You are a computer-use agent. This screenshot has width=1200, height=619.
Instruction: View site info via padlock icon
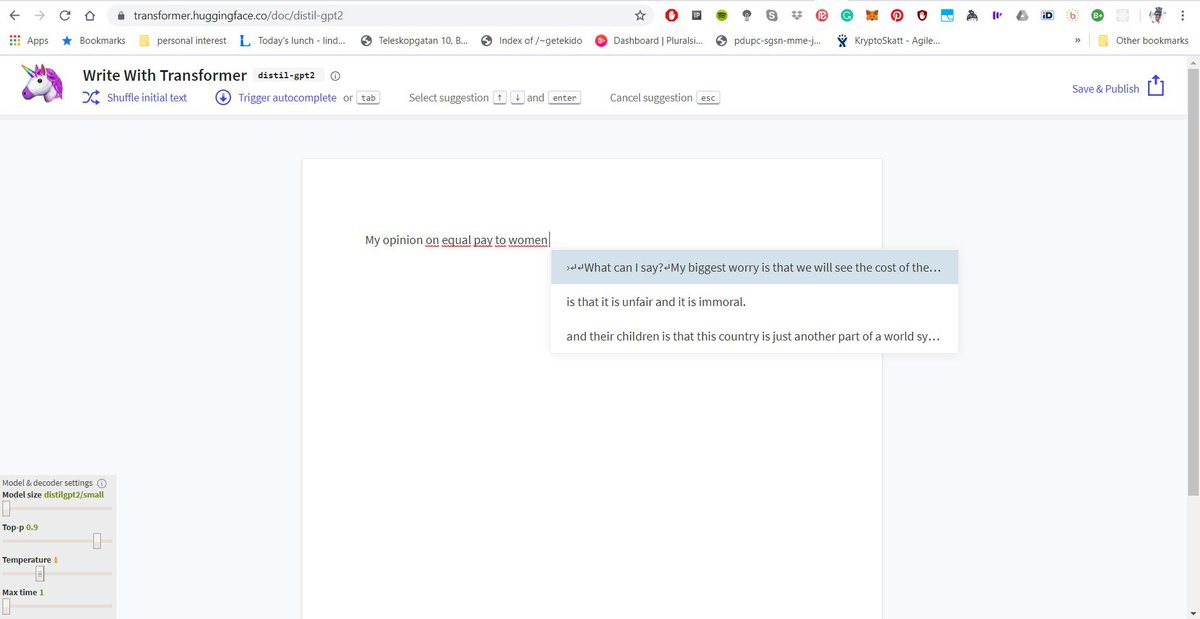coord(120,16)
